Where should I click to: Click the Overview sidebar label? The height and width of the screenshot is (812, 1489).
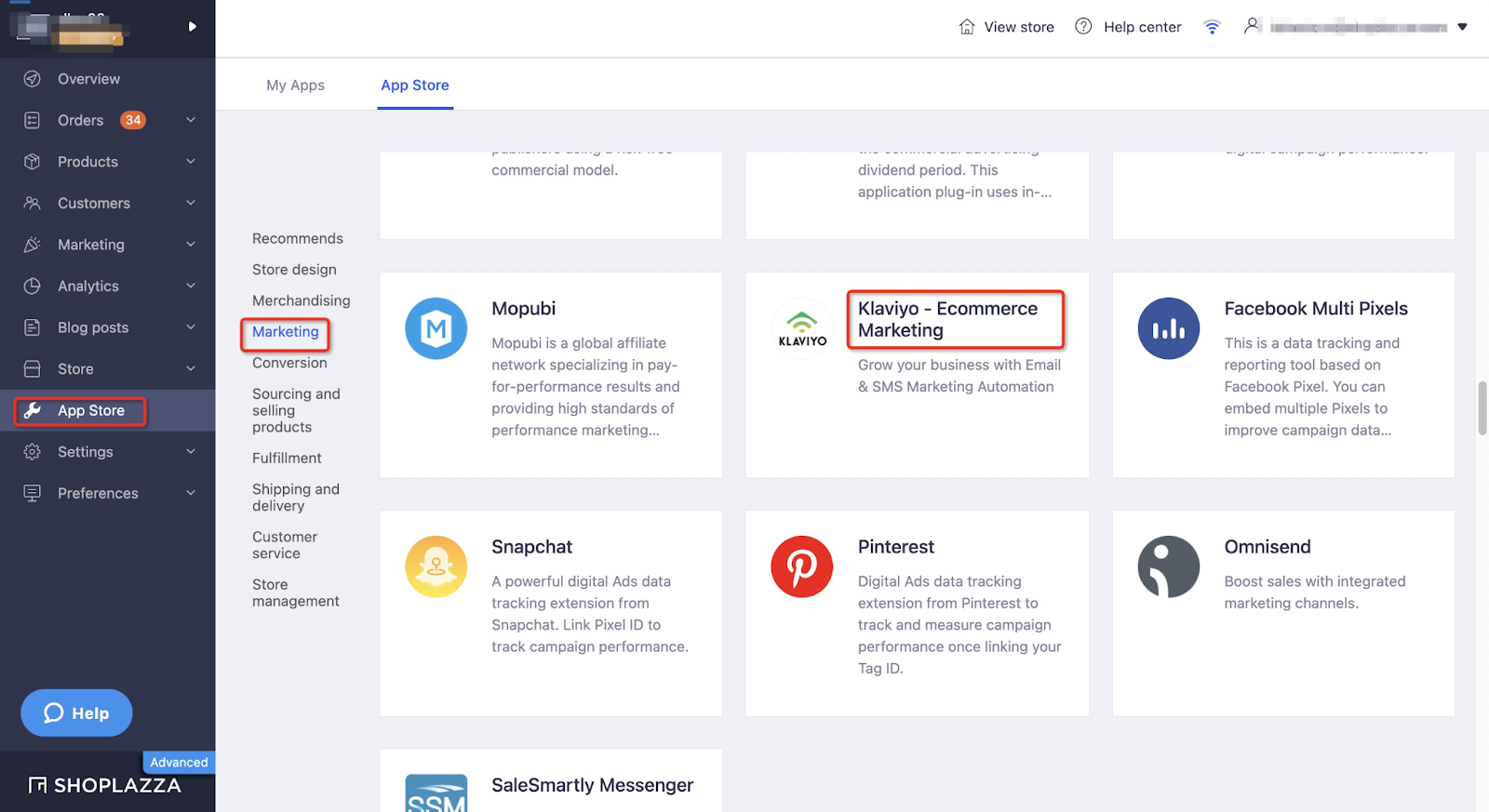pos(88,79)
